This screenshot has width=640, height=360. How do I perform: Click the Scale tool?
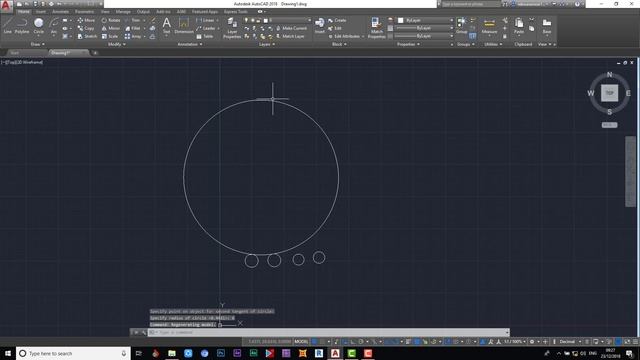[x=110, y=36]
